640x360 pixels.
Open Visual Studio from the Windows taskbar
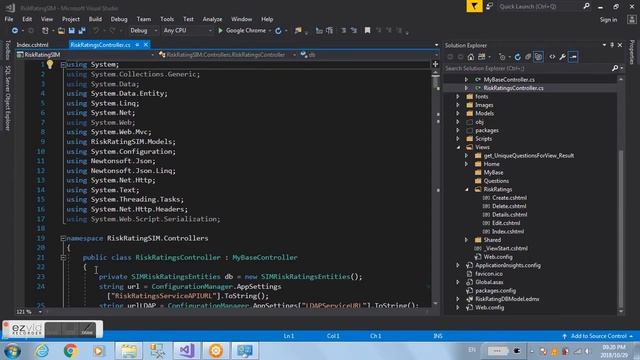[x=187, y=351]
